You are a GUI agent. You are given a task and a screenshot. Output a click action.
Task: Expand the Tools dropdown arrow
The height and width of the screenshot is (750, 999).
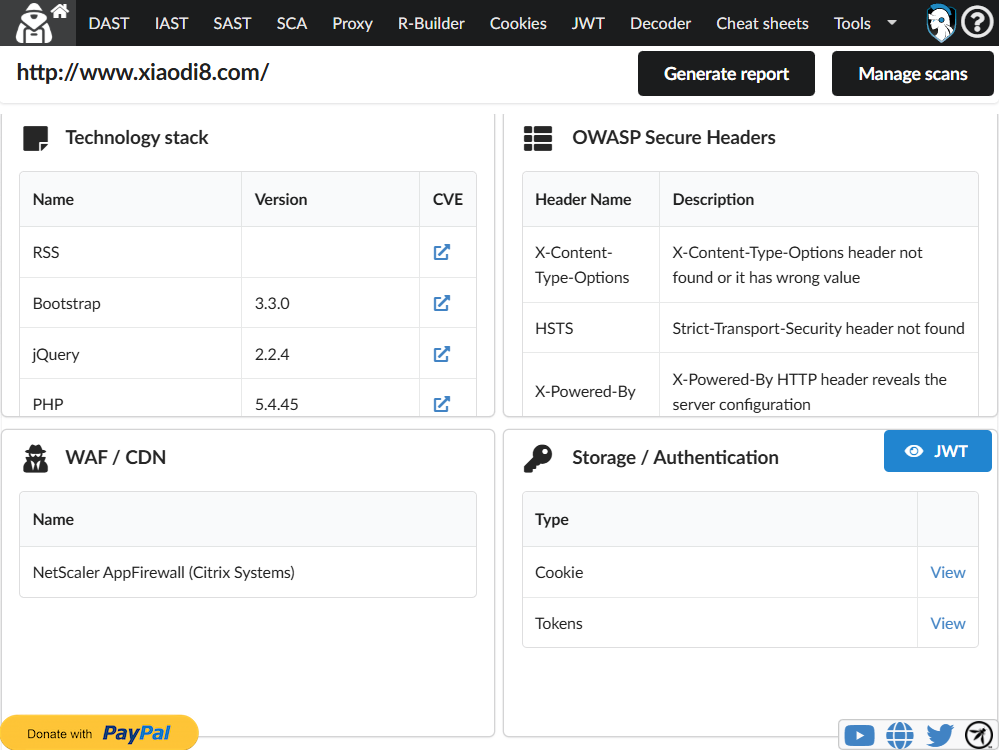coord(892,23)
